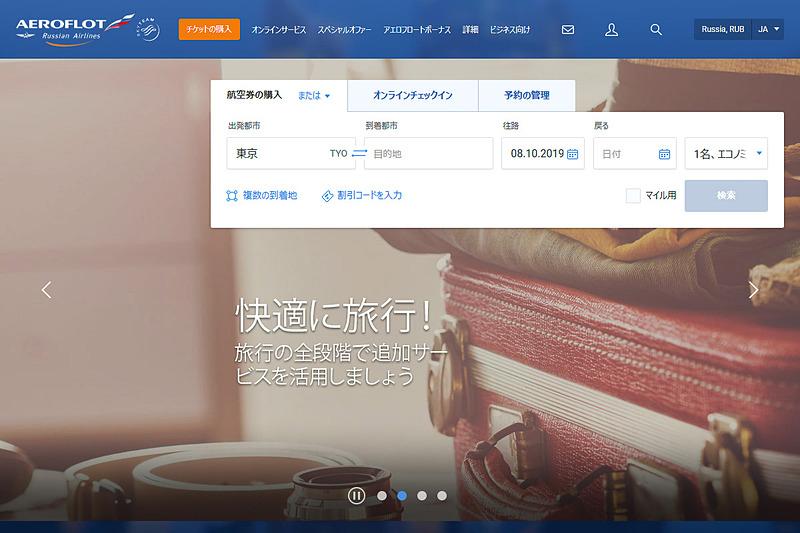
Task: Open the 複数の到着地 link
Action: 270,195
